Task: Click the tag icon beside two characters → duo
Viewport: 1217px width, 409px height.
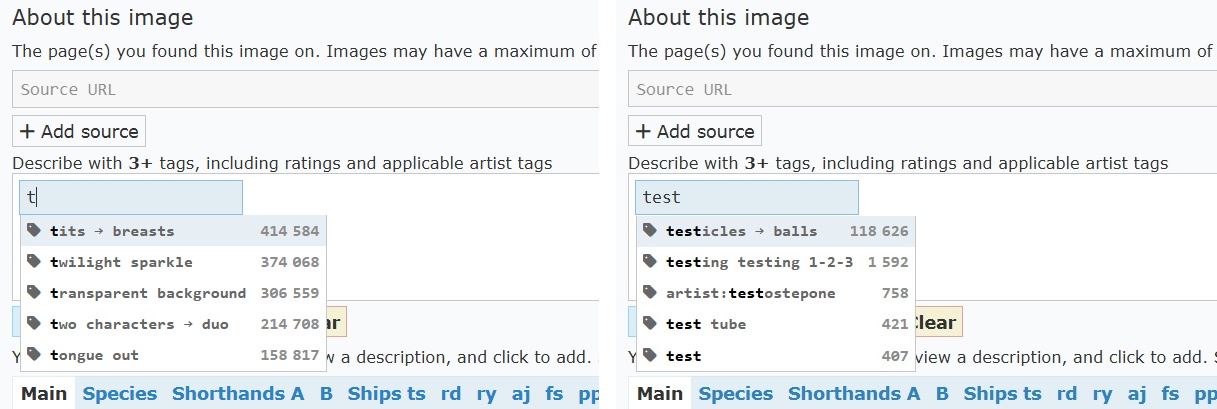Action: (x=34, y=324)
